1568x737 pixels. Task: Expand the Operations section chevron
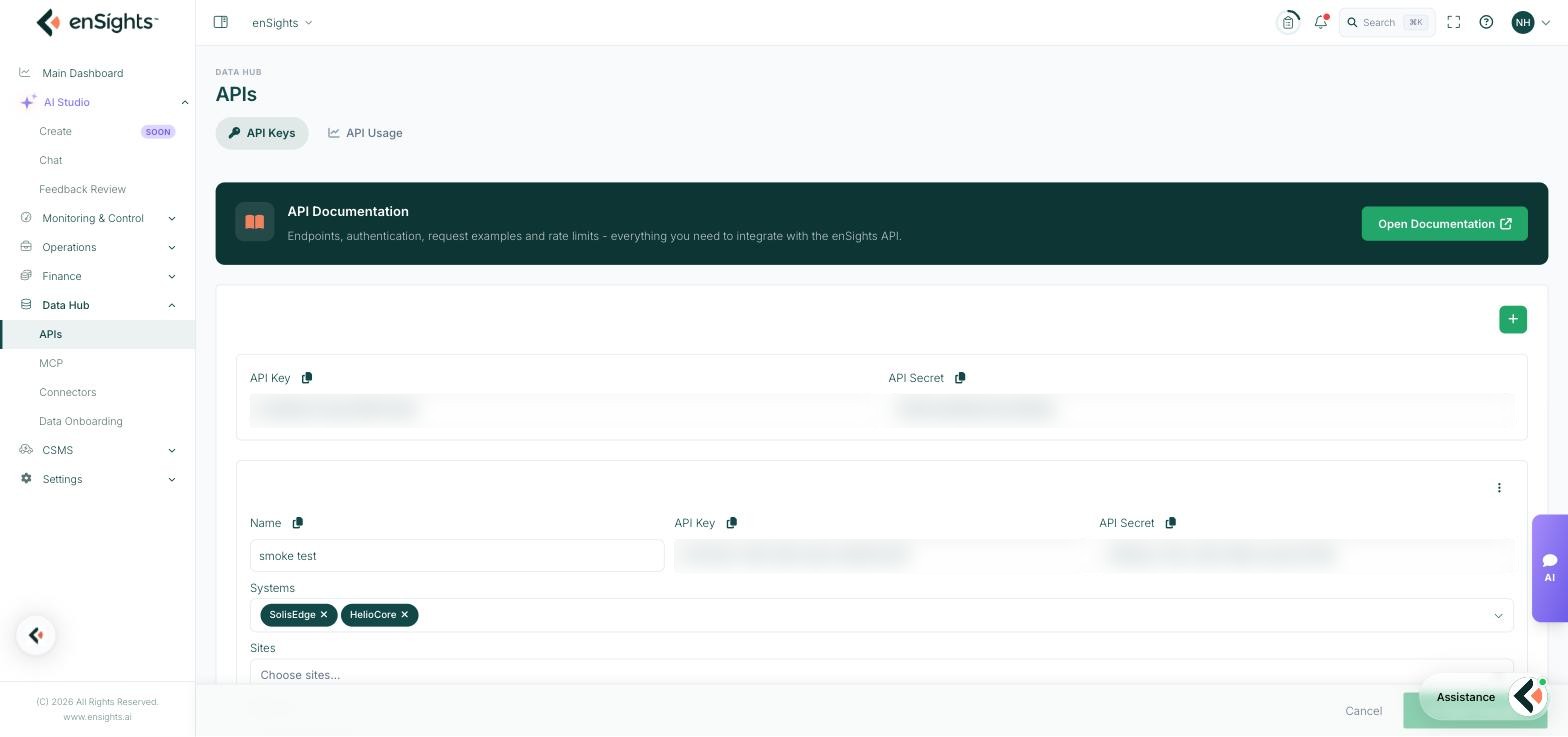tap(172, 247)
